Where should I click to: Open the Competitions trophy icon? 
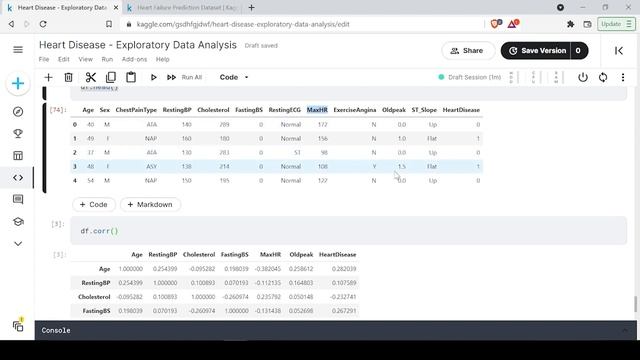(18, 133)
